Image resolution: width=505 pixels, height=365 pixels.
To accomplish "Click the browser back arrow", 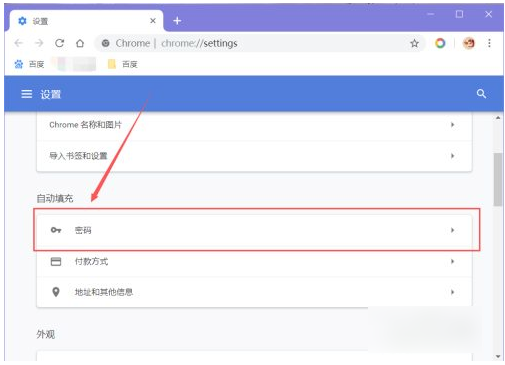I will click(x=19, y=43).
